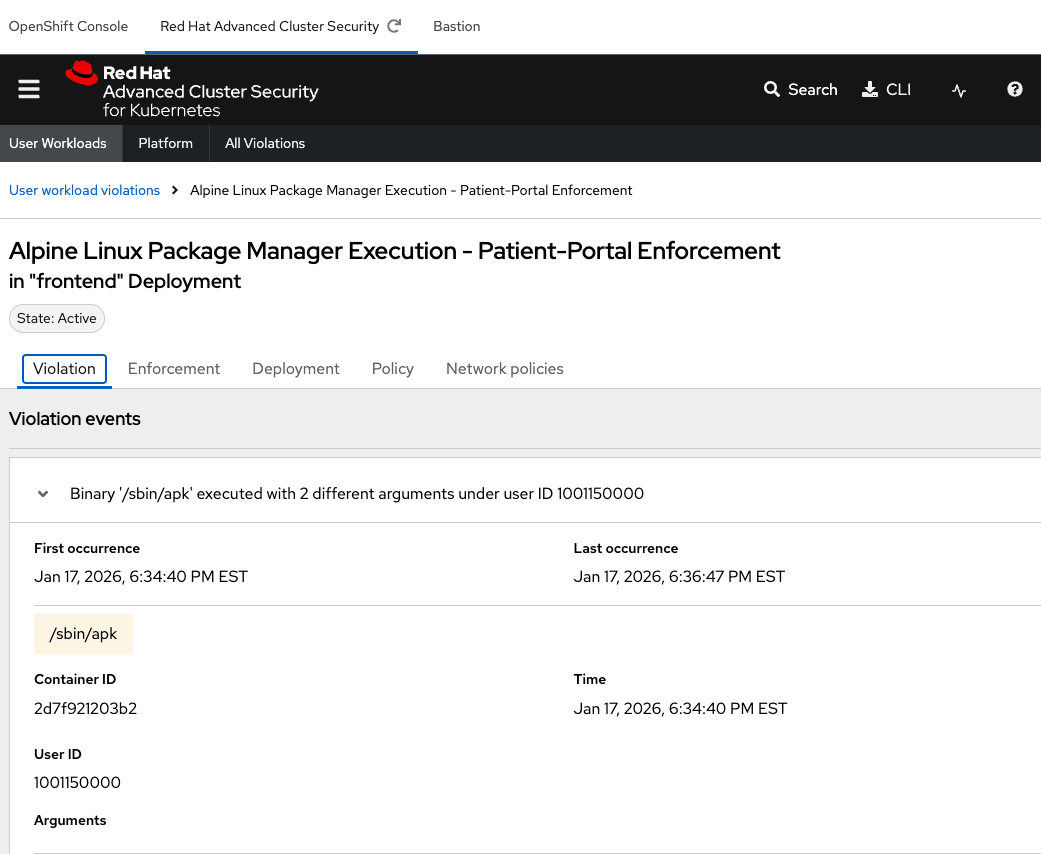Click the Red Hat logo
Image resolution: width=1041 pixels, height=854 pixels.
[82, 73]
